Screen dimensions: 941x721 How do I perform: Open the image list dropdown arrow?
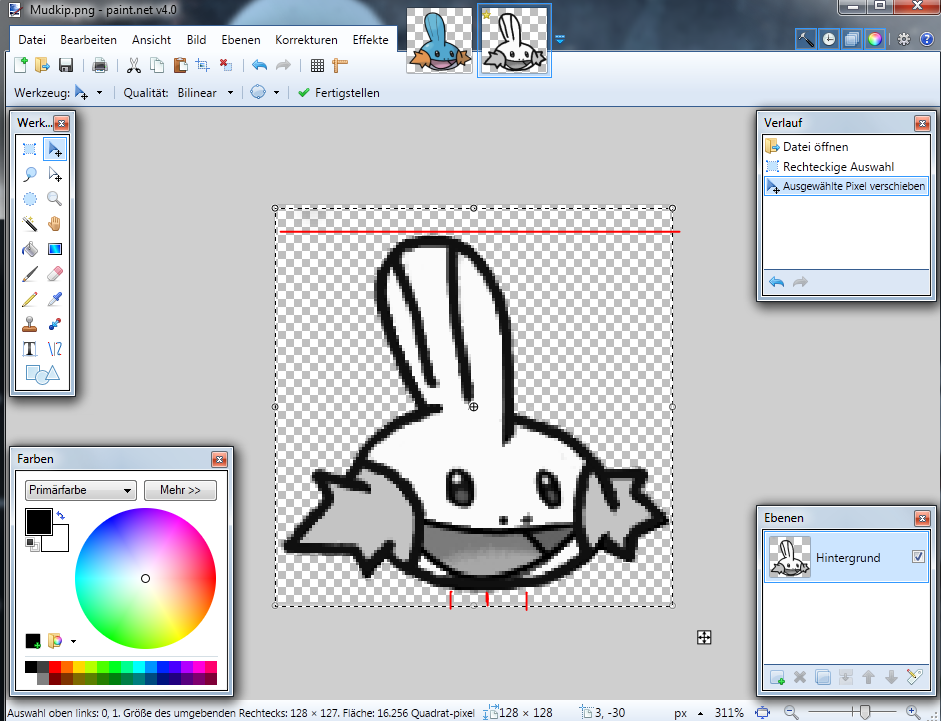[560, 39]
